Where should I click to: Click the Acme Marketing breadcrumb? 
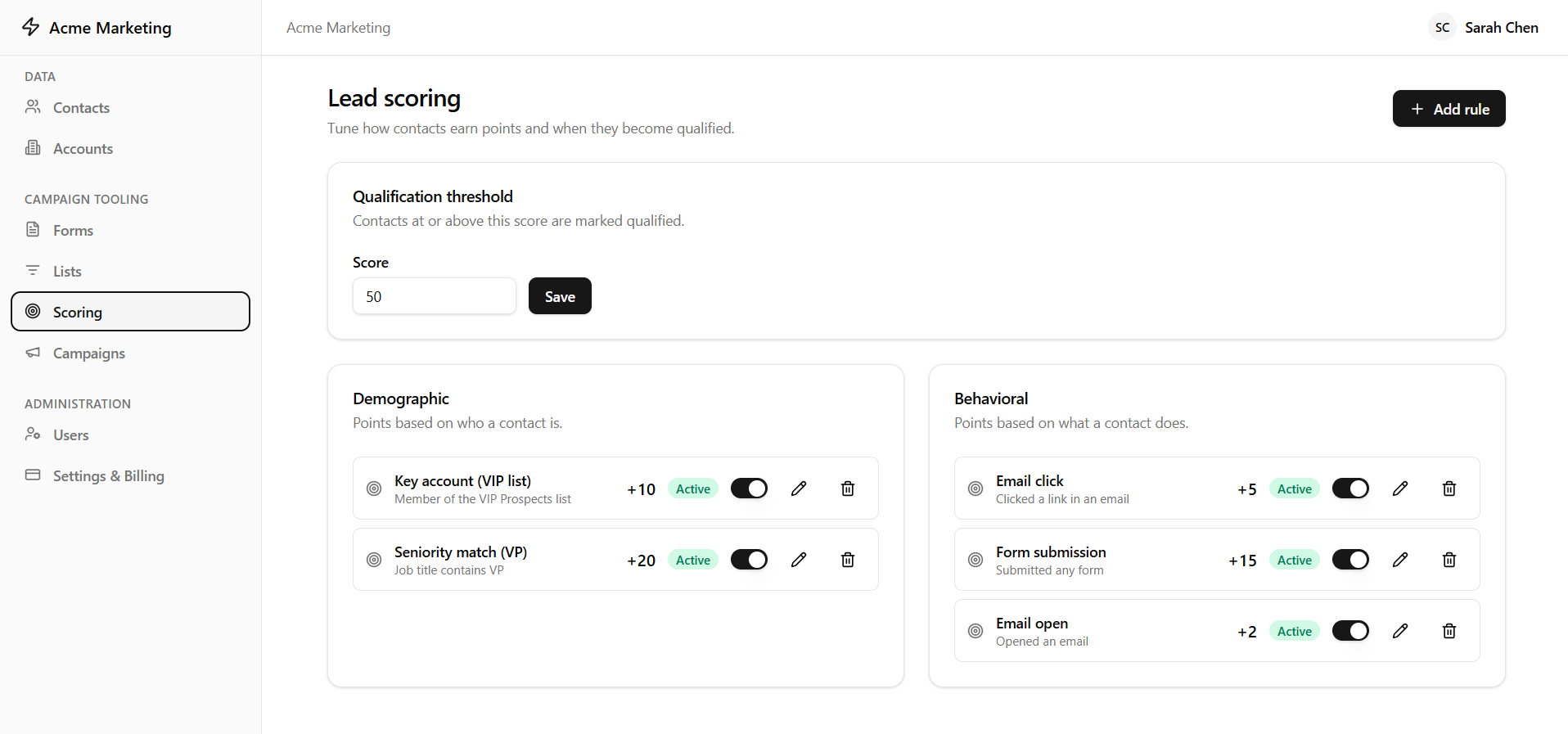(x=338, y=28)
